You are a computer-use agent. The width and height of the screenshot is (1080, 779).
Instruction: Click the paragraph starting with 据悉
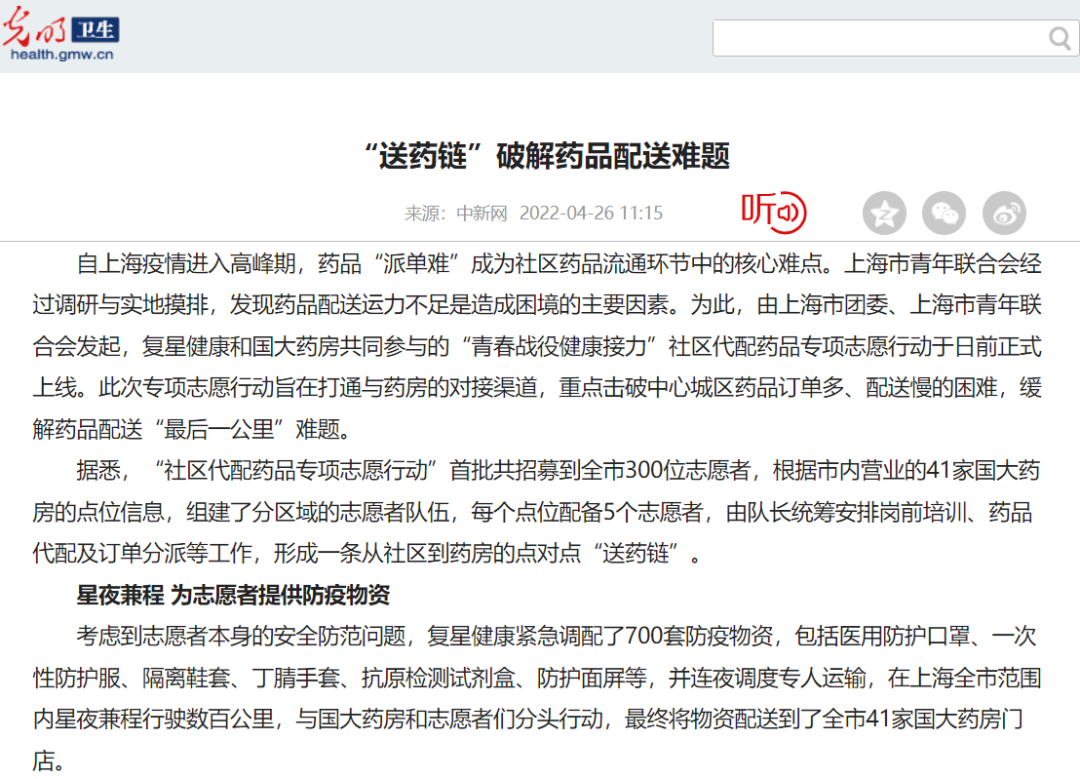click(537, 512)
